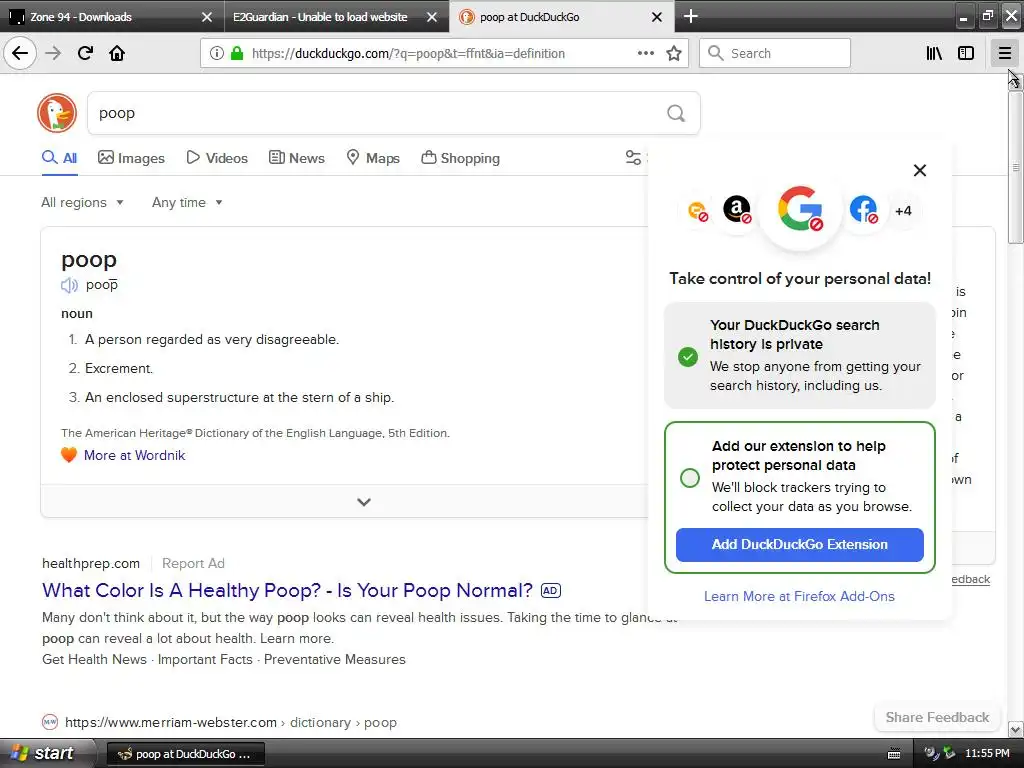Open the Any time filter dropdown

(187, 202)
